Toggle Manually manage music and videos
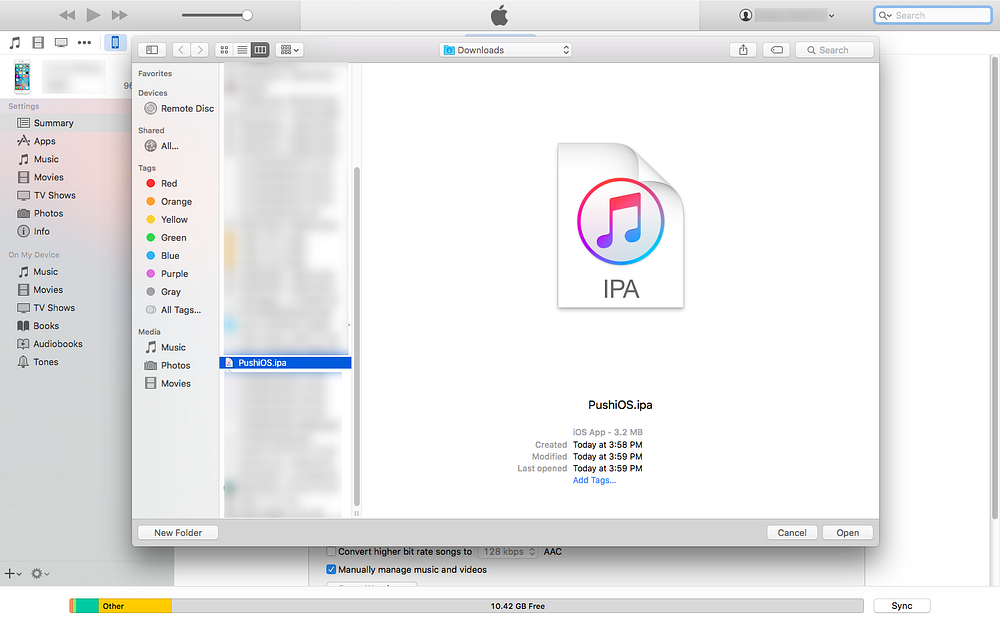This screenshot has width=1000, height=624. pos(331,570)
